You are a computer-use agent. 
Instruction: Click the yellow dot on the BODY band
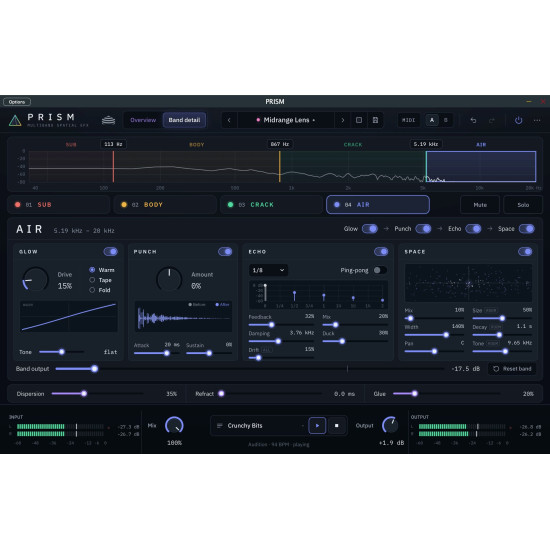coord(124,204)
